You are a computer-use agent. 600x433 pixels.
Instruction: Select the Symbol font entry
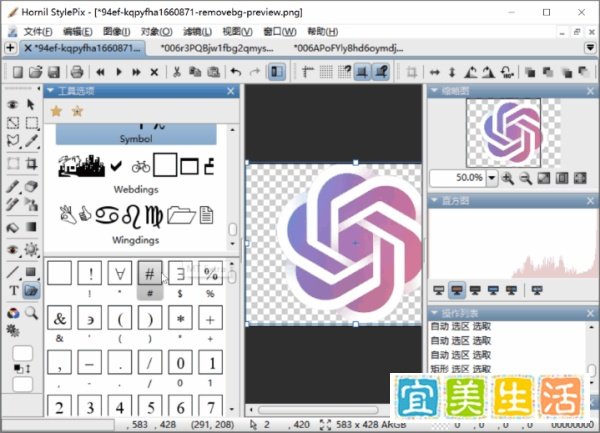pyautogui.click(x=136, y=135)
